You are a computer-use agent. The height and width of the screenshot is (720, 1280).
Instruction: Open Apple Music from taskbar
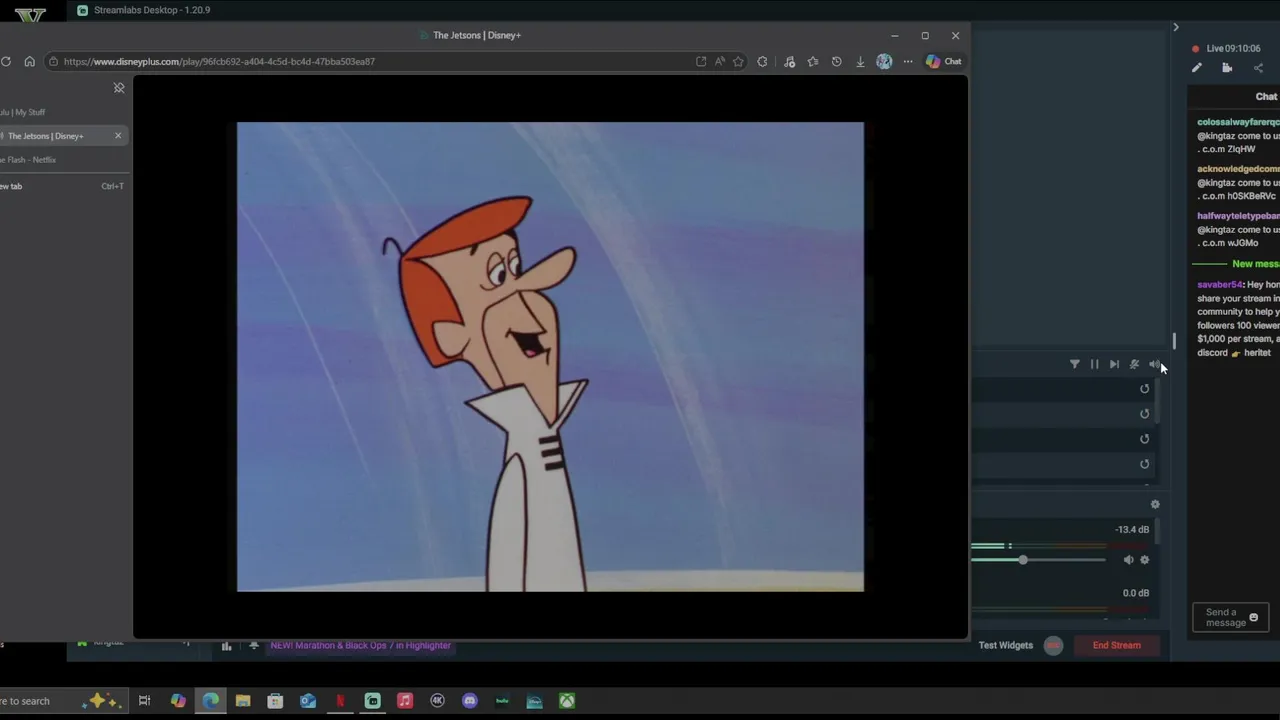pos(405,701)
